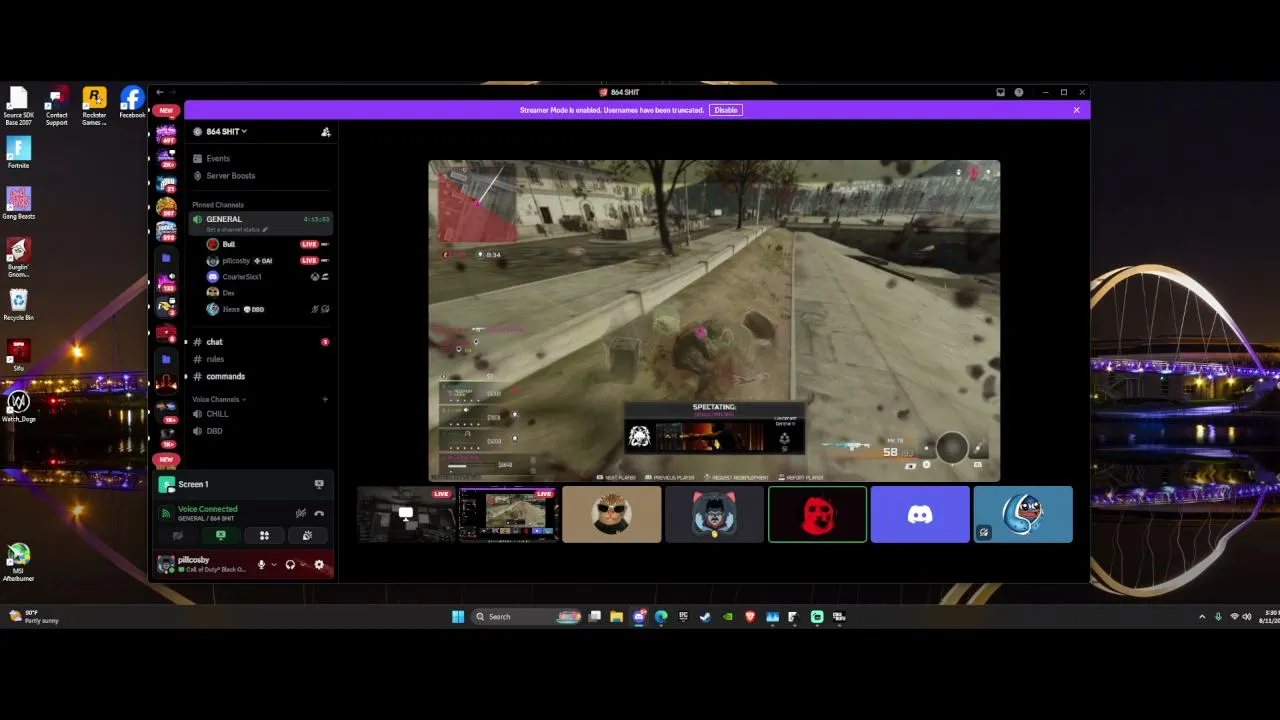Open User Settings gear icon
This screenshot has height=720, width=1280.
pyautogui.click(x=319, y=564)
